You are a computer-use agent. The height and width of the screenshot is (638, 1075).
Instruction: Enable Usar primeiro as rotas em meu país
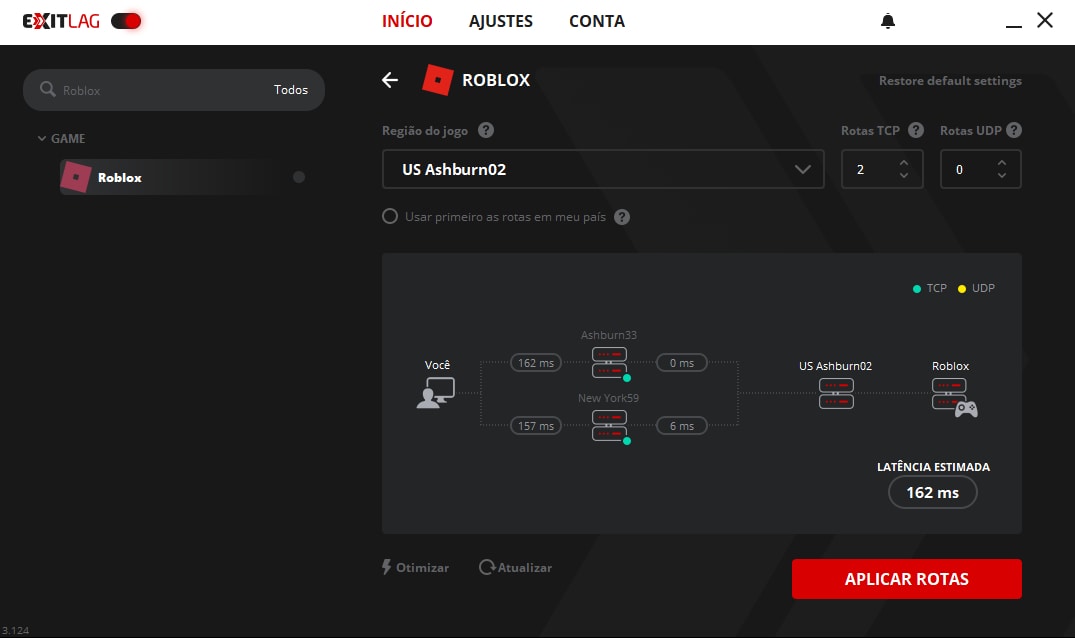[x=390, y=217]
